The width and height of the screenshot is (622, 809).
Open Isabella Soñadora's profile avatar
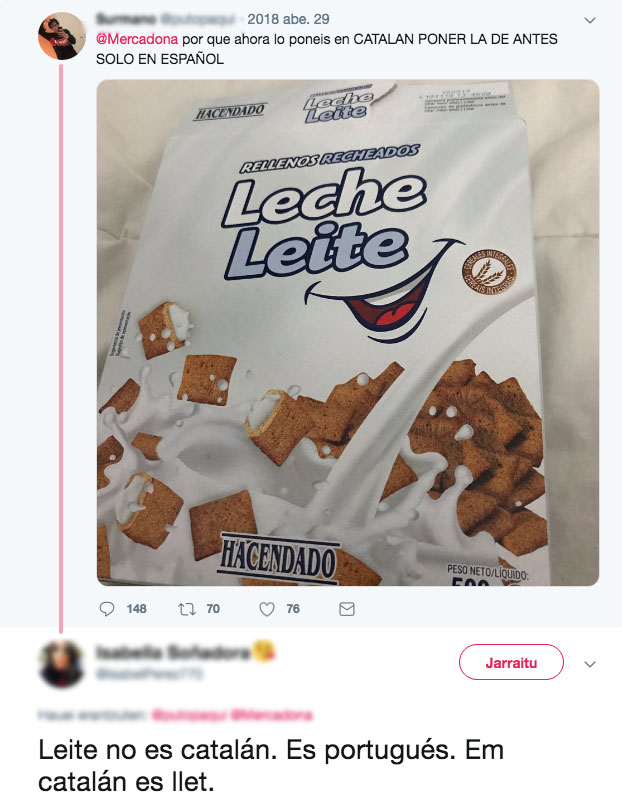(61, 663)
